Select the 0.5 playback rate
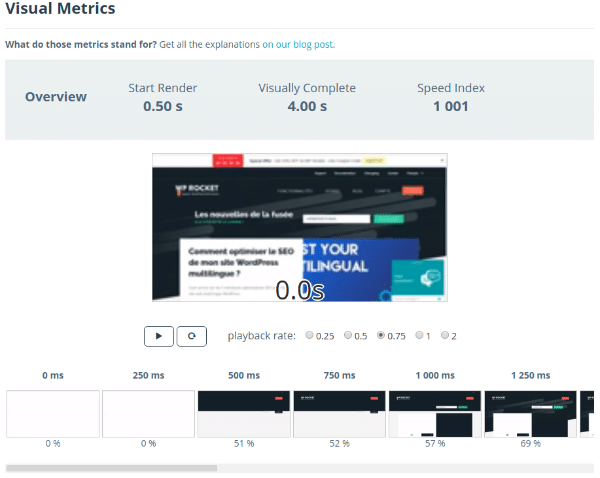This screenshot has height=478, width=600. [x=348, y=336]
